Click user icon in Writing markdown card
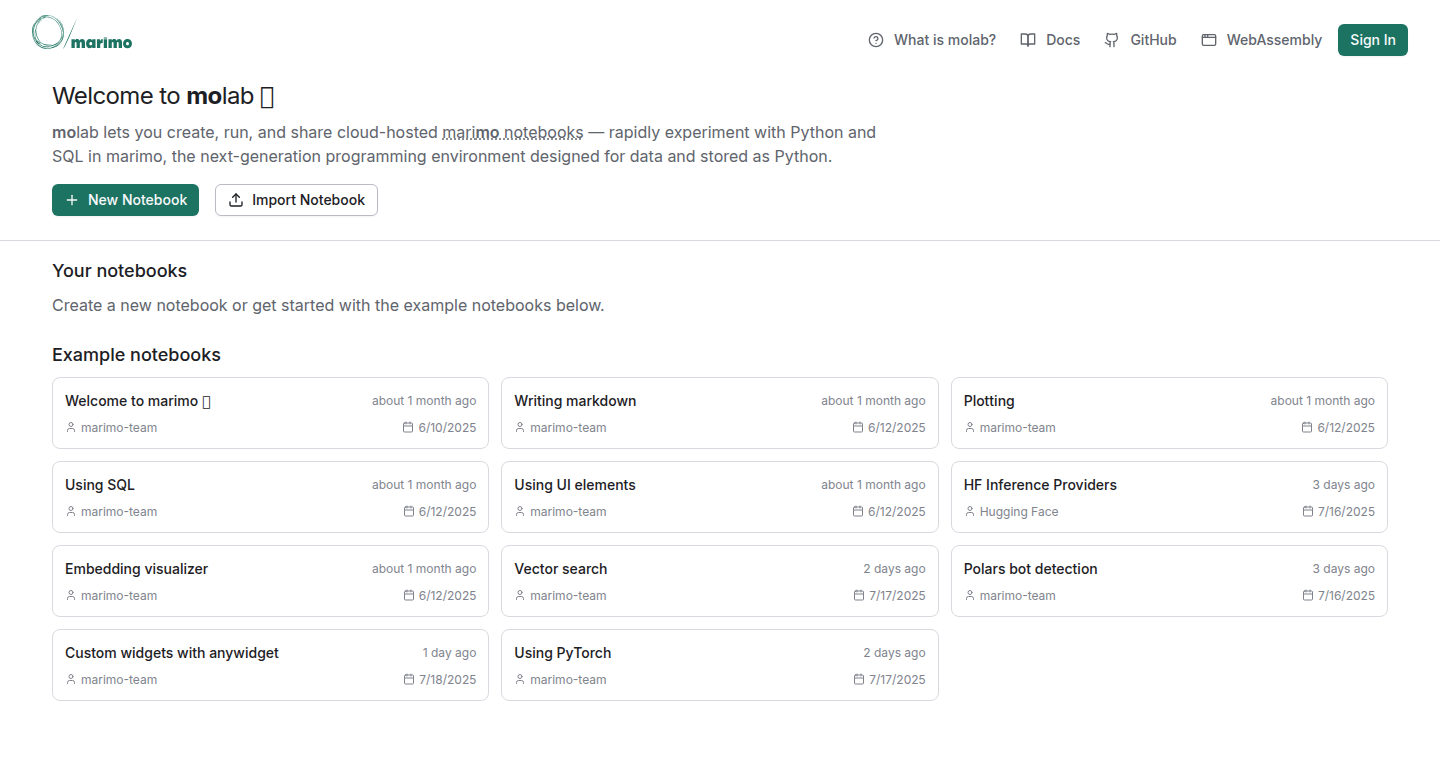1440x761 pixels. tap(520, 428)
